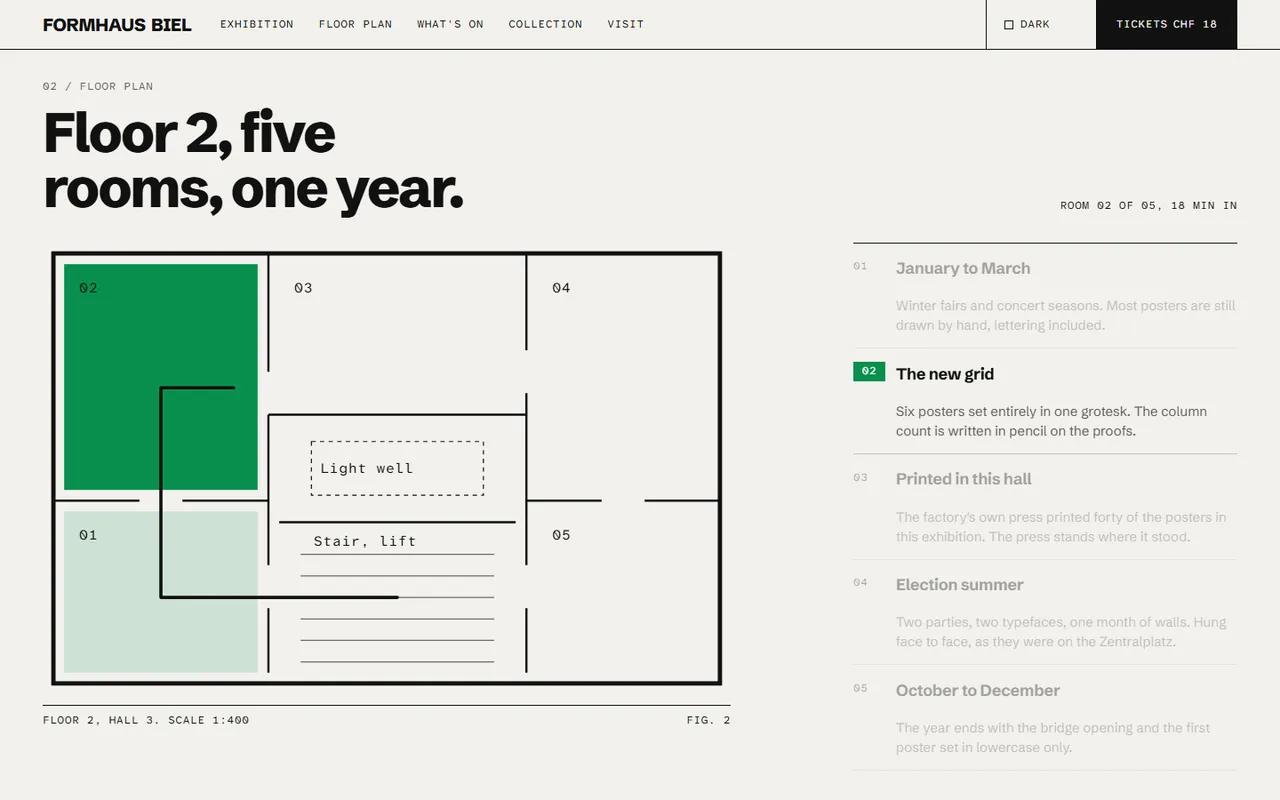Viewport: 1280px width, 800px height.
Task: Click room 03 label on the floor plan
Action: (x=303, y=288)
